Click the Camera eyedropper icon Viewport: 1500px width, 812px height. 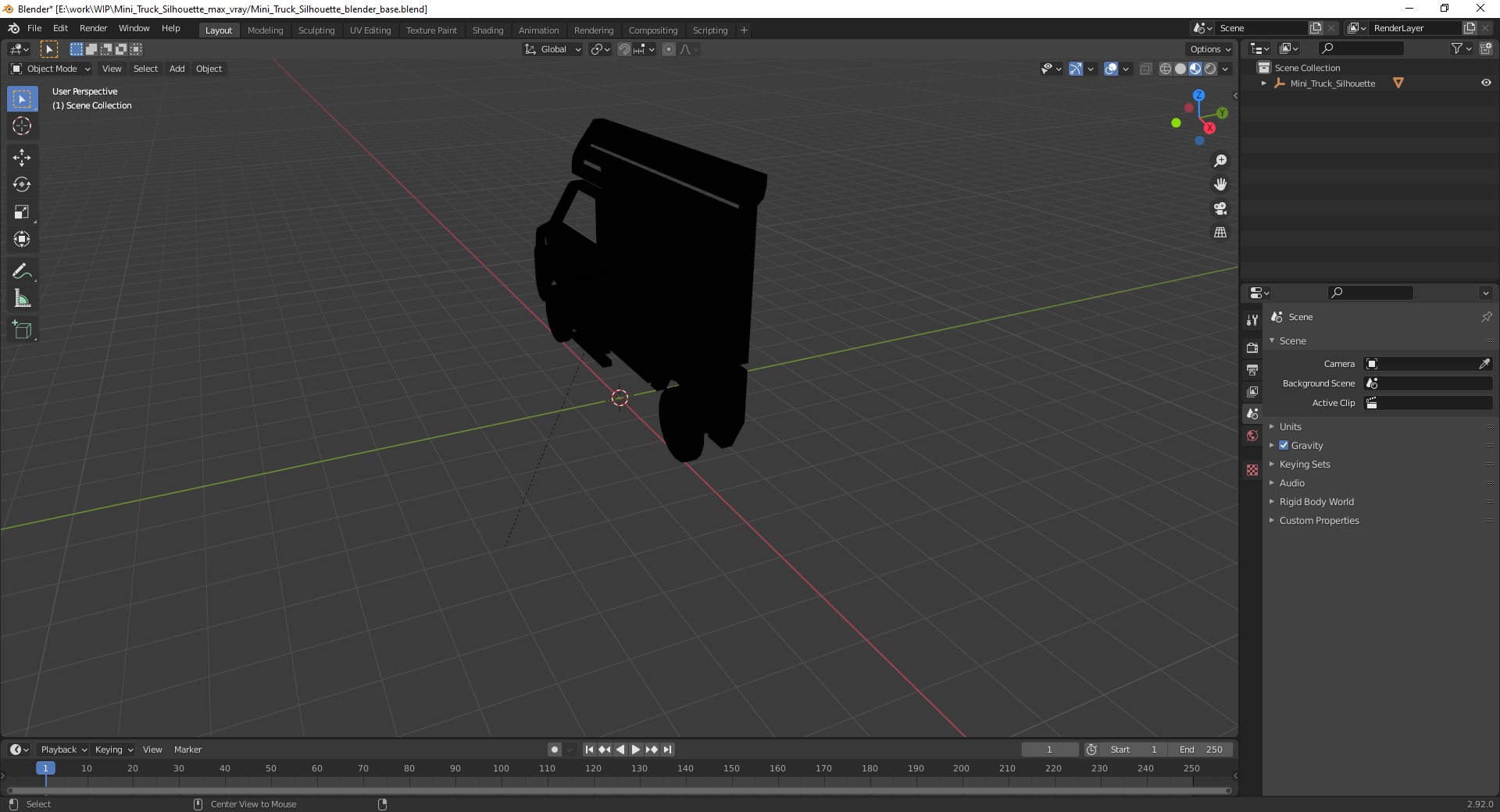coord(1484,364)
